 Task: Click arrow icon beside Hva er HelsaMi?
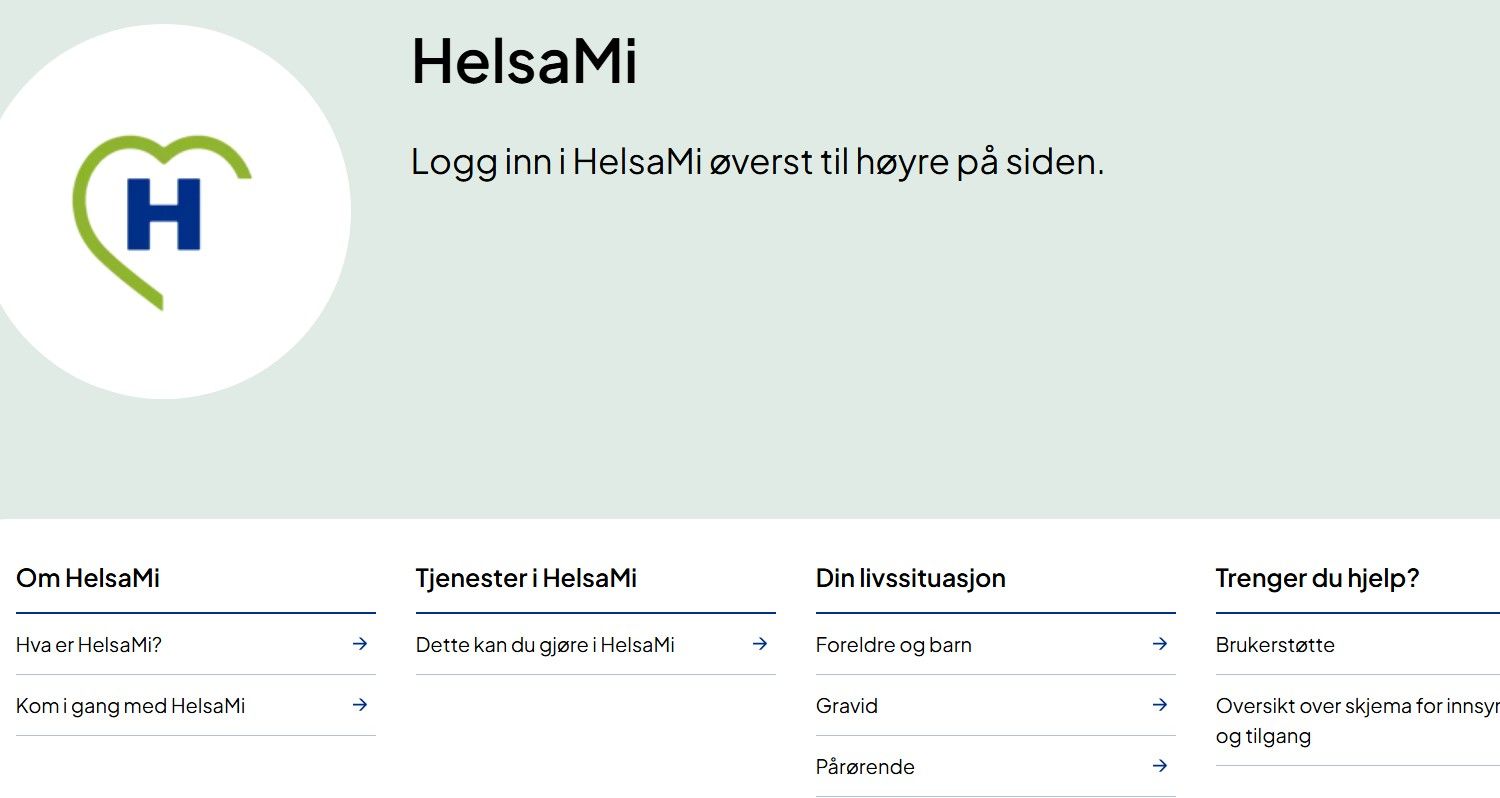(360, 644)
